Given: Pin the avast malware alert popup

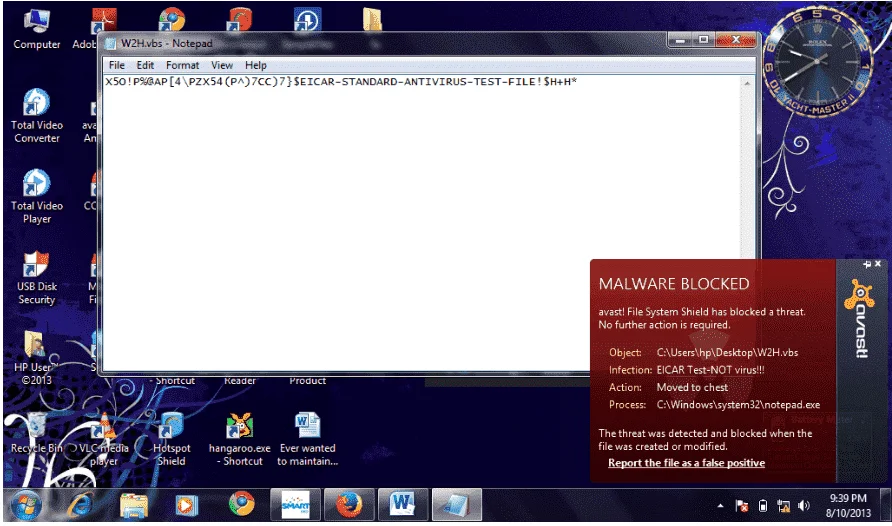Looking at the screenshot, I should pyautogui.click(x=866, y=264).
